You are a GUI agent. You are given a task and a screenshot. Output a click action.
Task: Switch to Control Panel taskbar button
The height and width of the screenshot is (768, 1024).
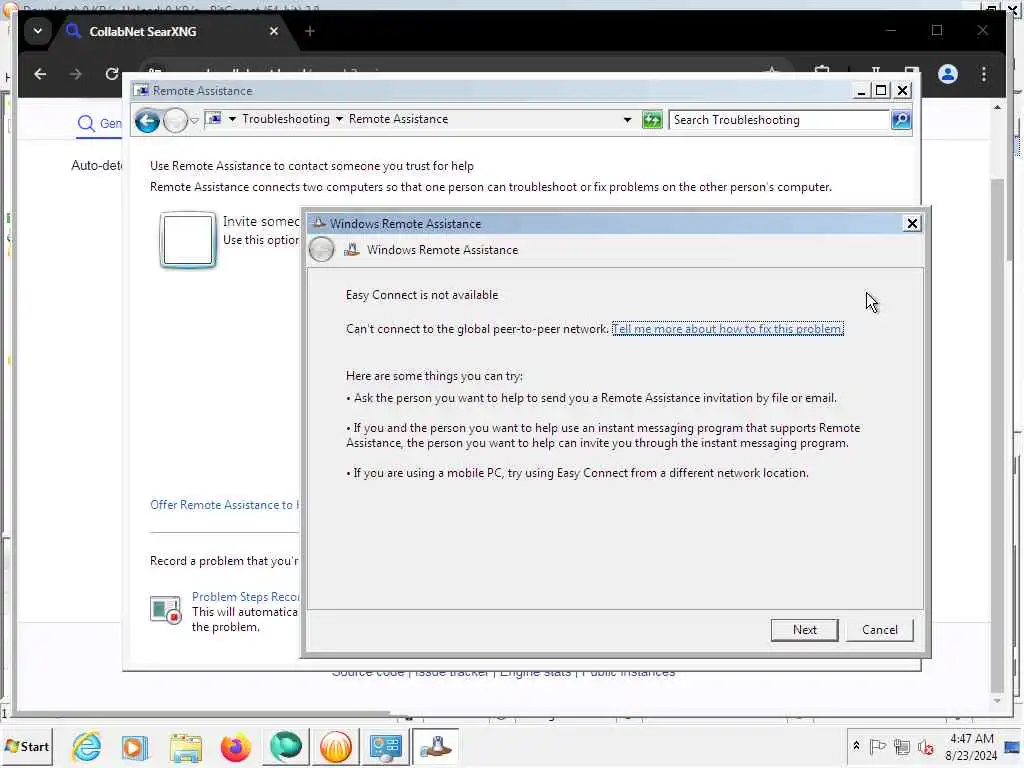(x=385, y=747)
